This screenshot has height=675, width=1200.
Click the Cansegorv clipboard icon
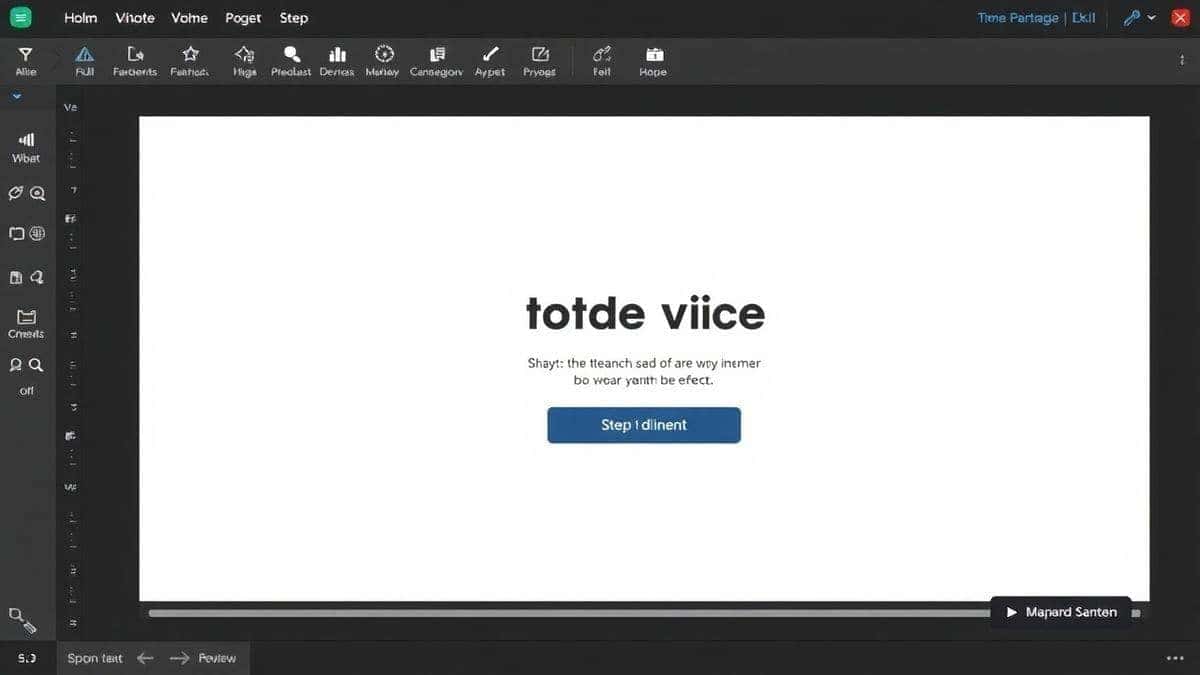click(436, 58)
